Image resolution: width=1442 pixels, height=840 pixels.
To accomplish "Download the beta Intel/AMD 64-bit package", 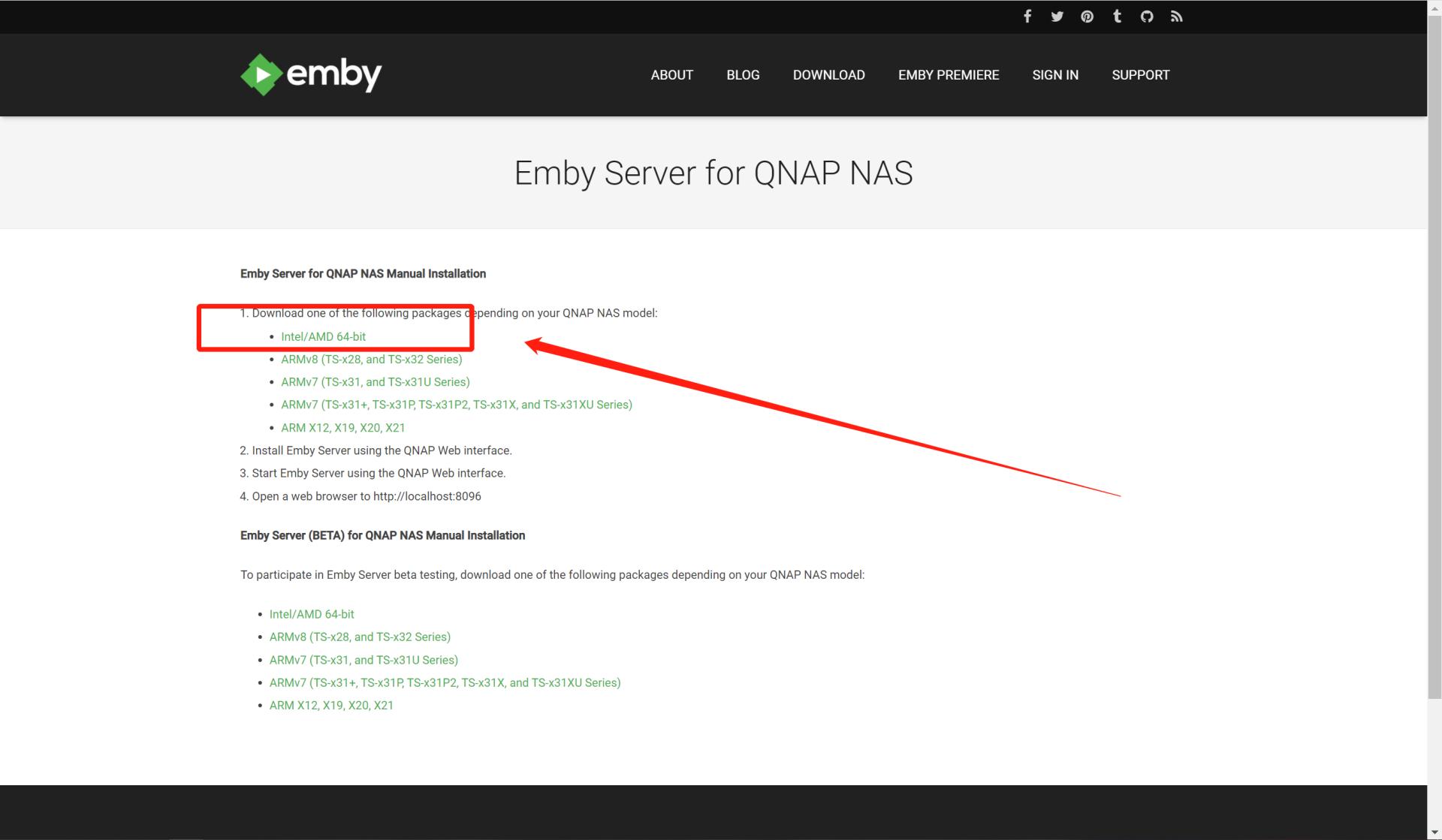I will pyautogui.click(x=311, y=614).
